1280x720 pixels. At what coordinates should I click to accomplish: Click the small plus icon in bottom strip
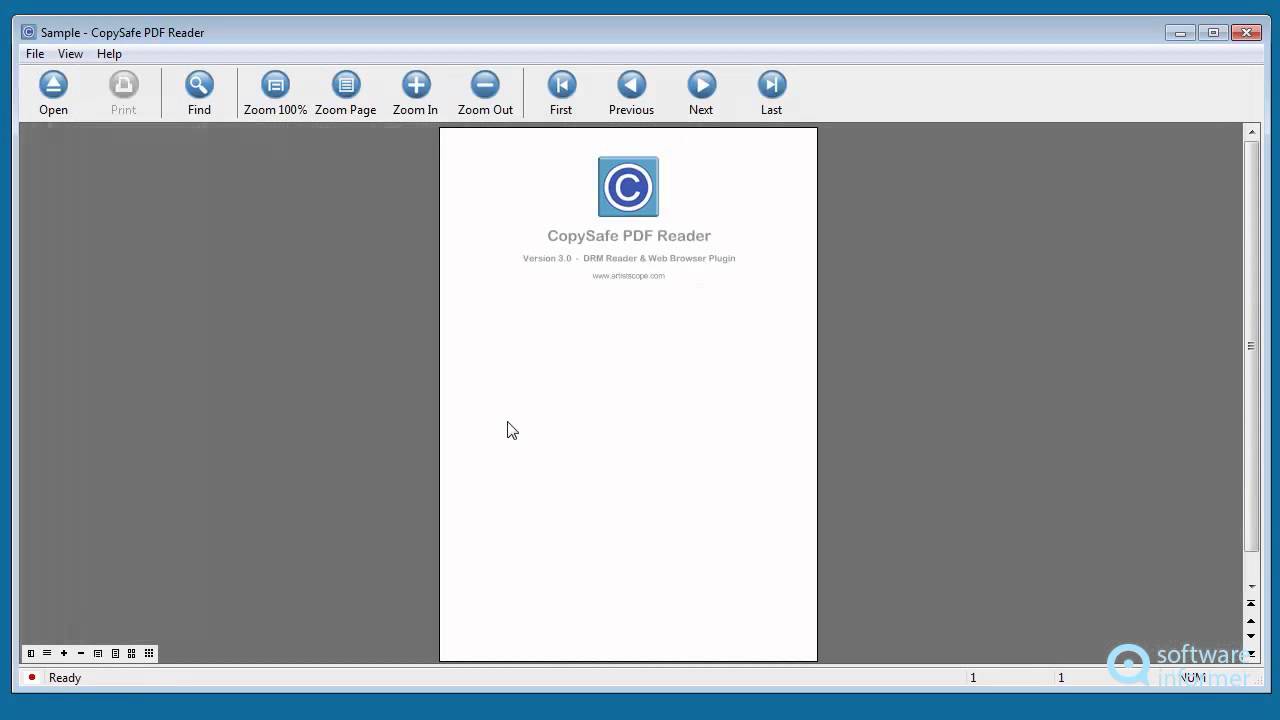click(64, 653)
